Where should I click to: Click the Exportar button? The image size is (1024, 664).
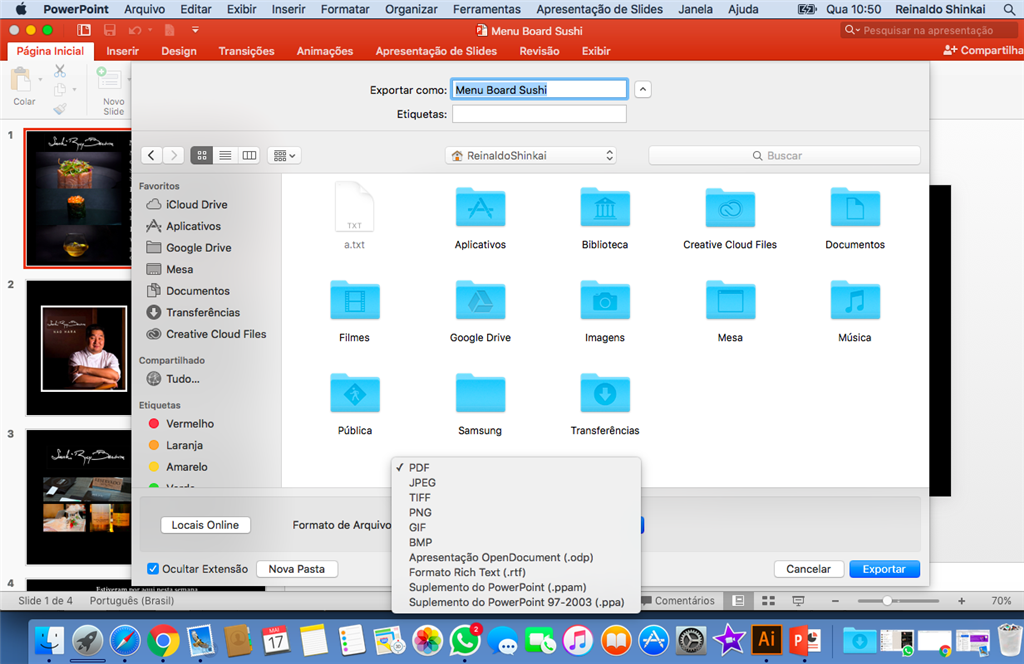(884, 569)
